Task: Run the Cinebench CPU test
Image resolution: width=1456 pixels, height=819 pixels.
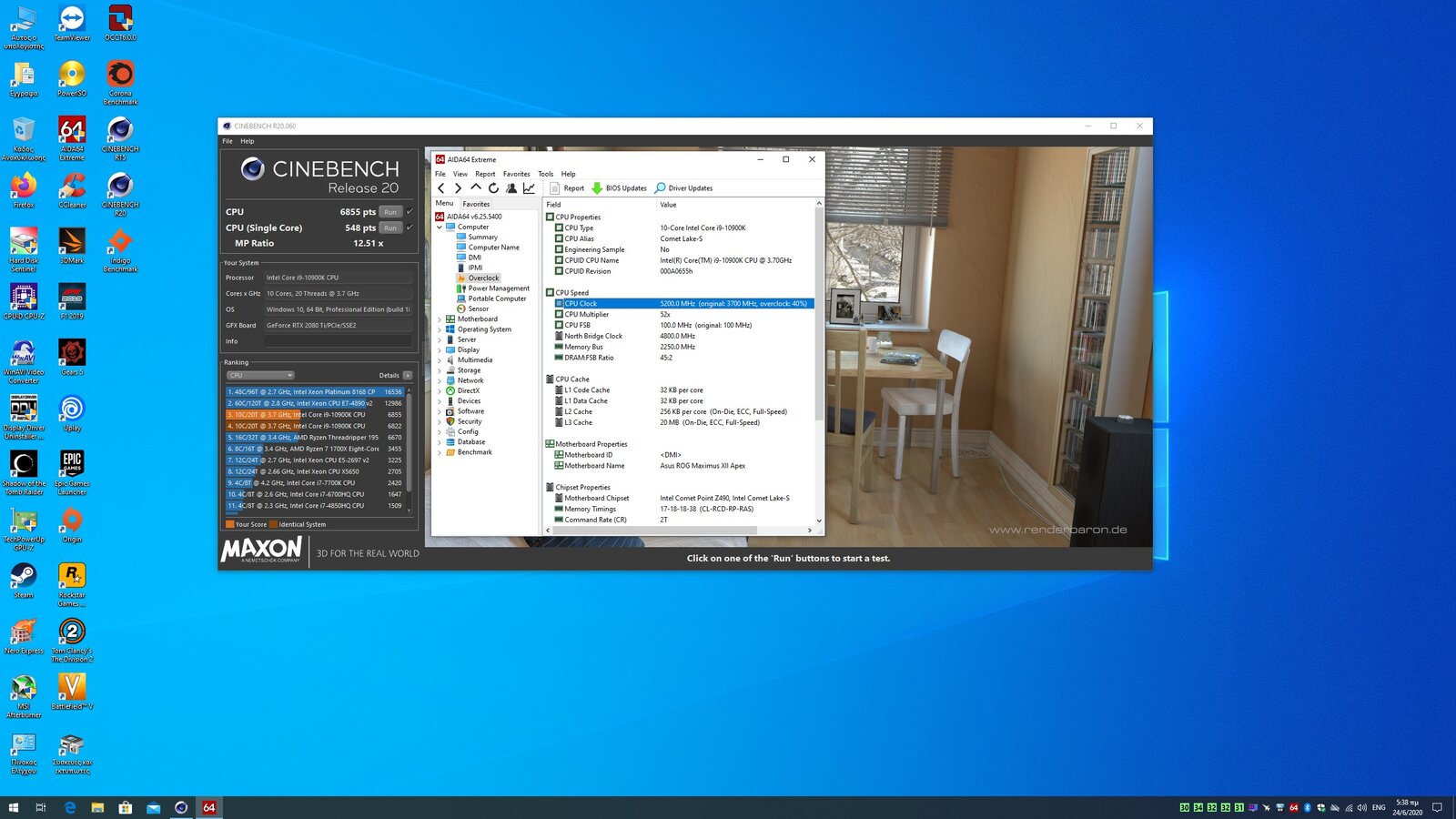Action: click(x=390, y=211)
